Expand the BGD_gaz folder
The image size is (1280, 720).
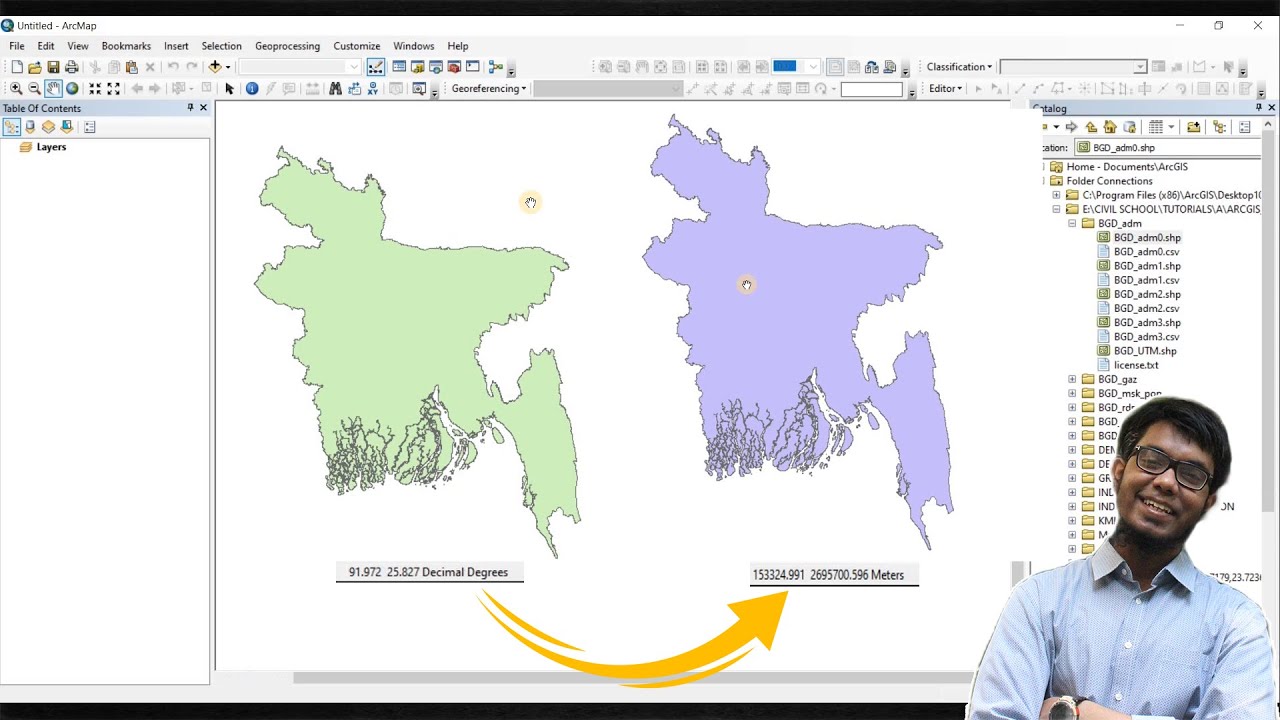click(x=1072, y=380)
